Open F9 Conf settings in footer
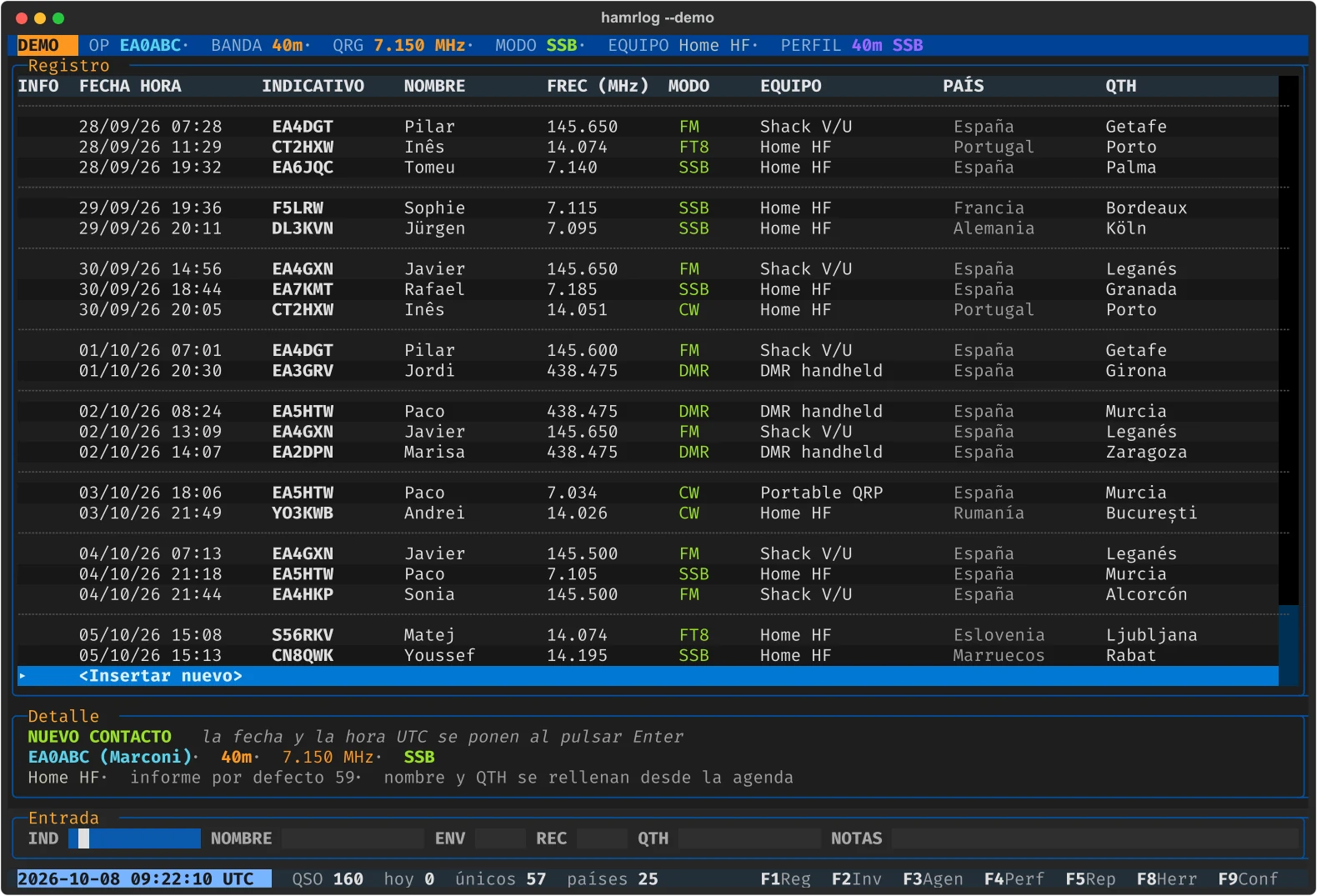Screen dimensions: 1317x896 [1248, 879]
